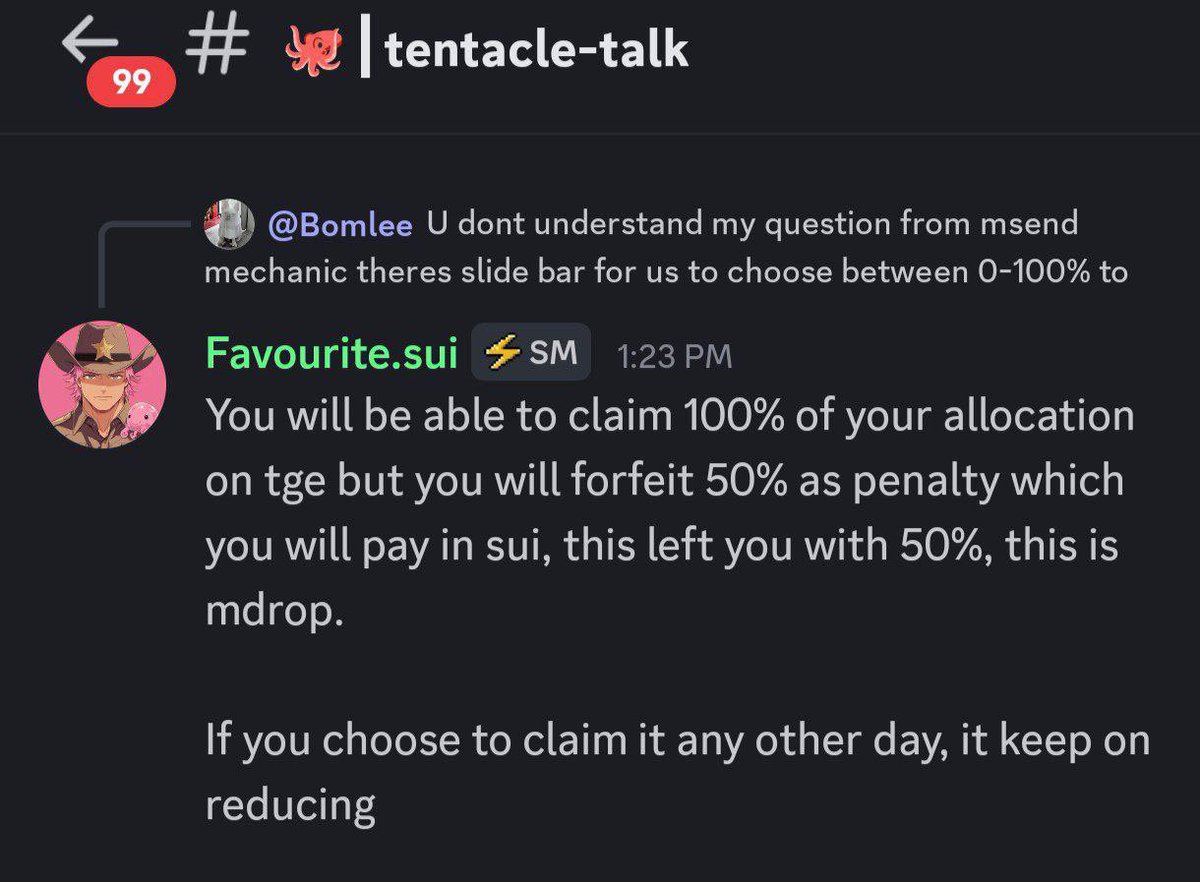This screenshot has width=1200, height=882.
Task: Tap the SM server tag badge
Action: click(531, 352)
